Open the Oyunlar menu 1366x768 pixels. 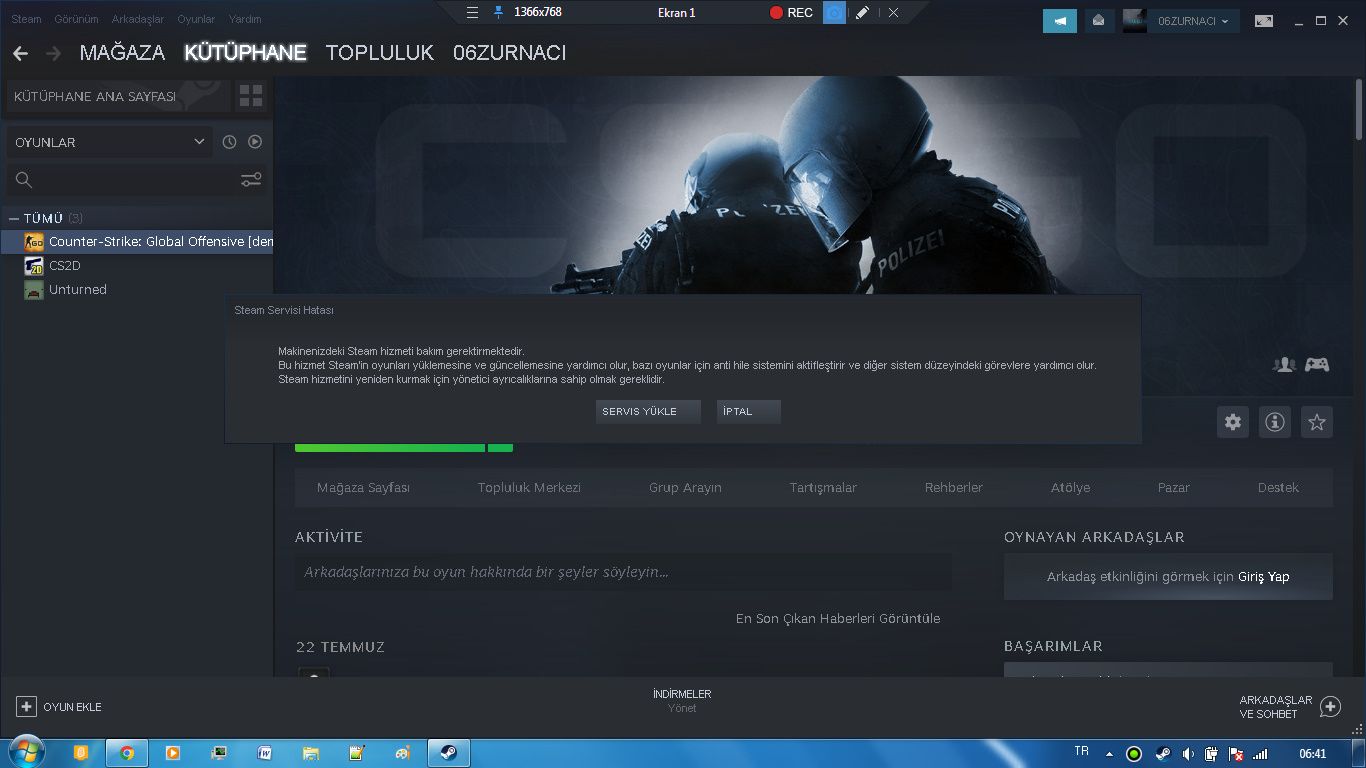[196, 19]
